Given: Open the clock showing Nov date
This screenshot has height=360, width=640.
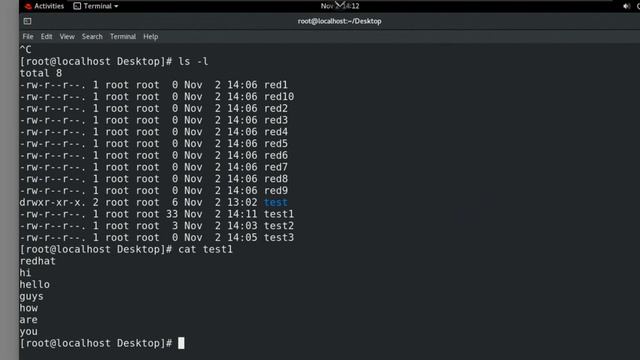Looking at the screenshot, I should click(340, 6).
